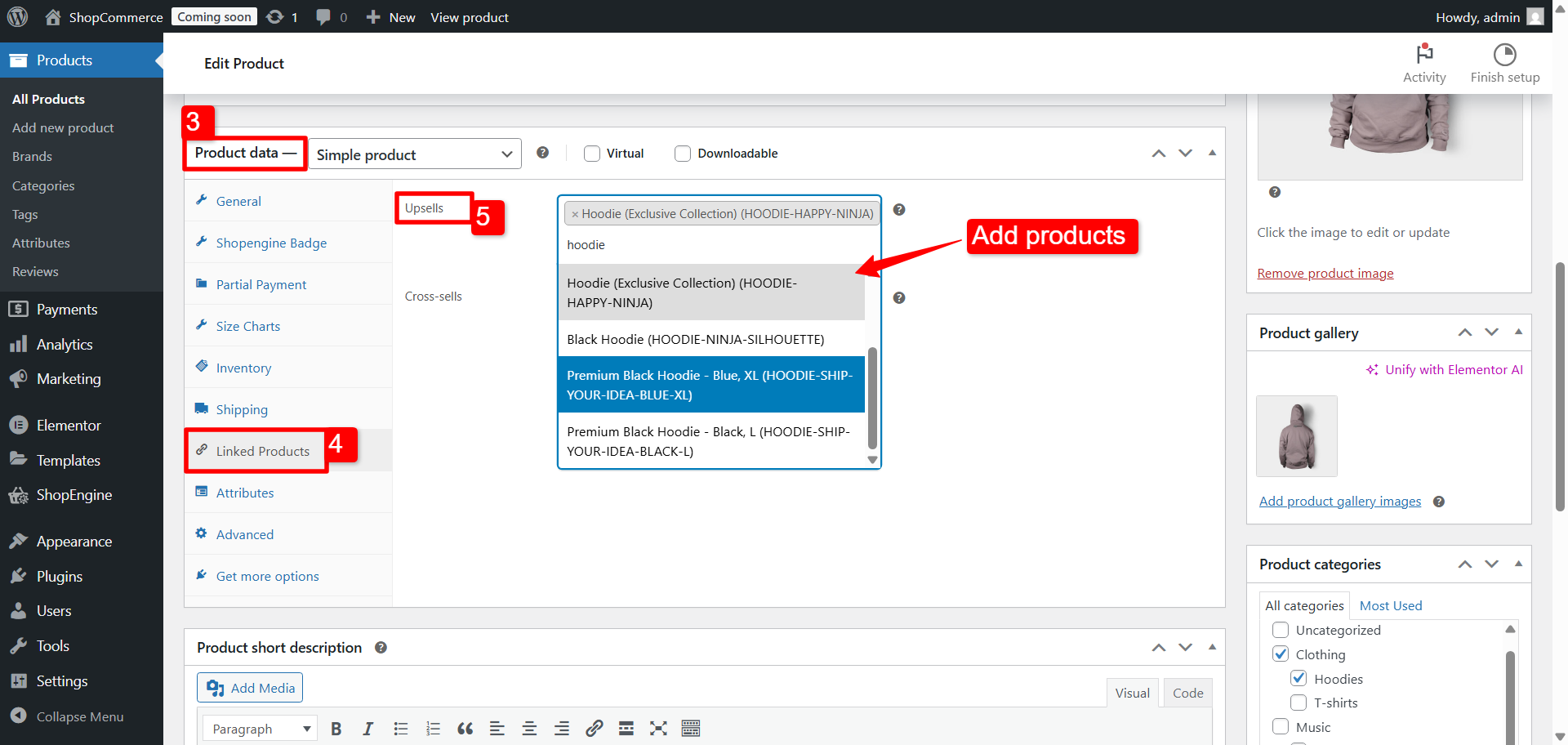Uncheck the Hoodies category

(x=1298, y=679)
